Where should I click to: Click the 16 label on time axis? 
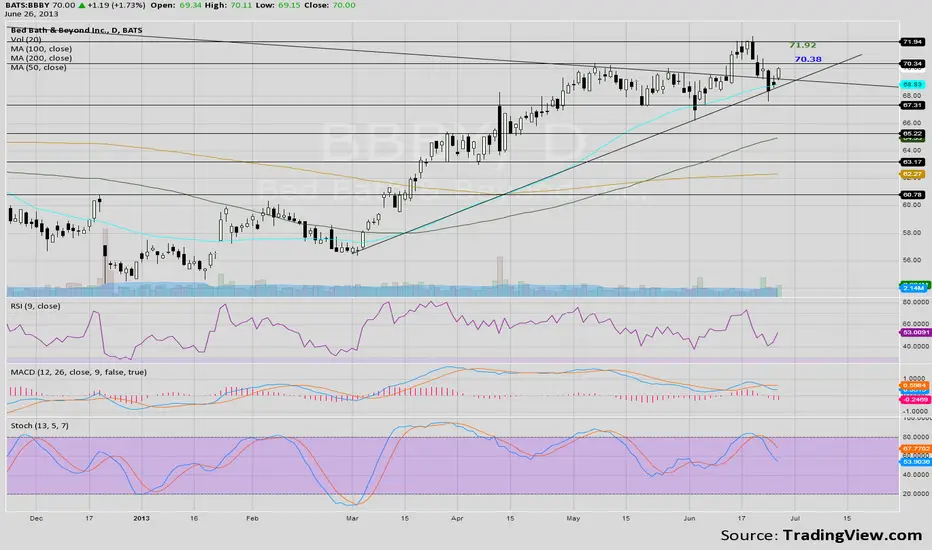pos(194,518)
